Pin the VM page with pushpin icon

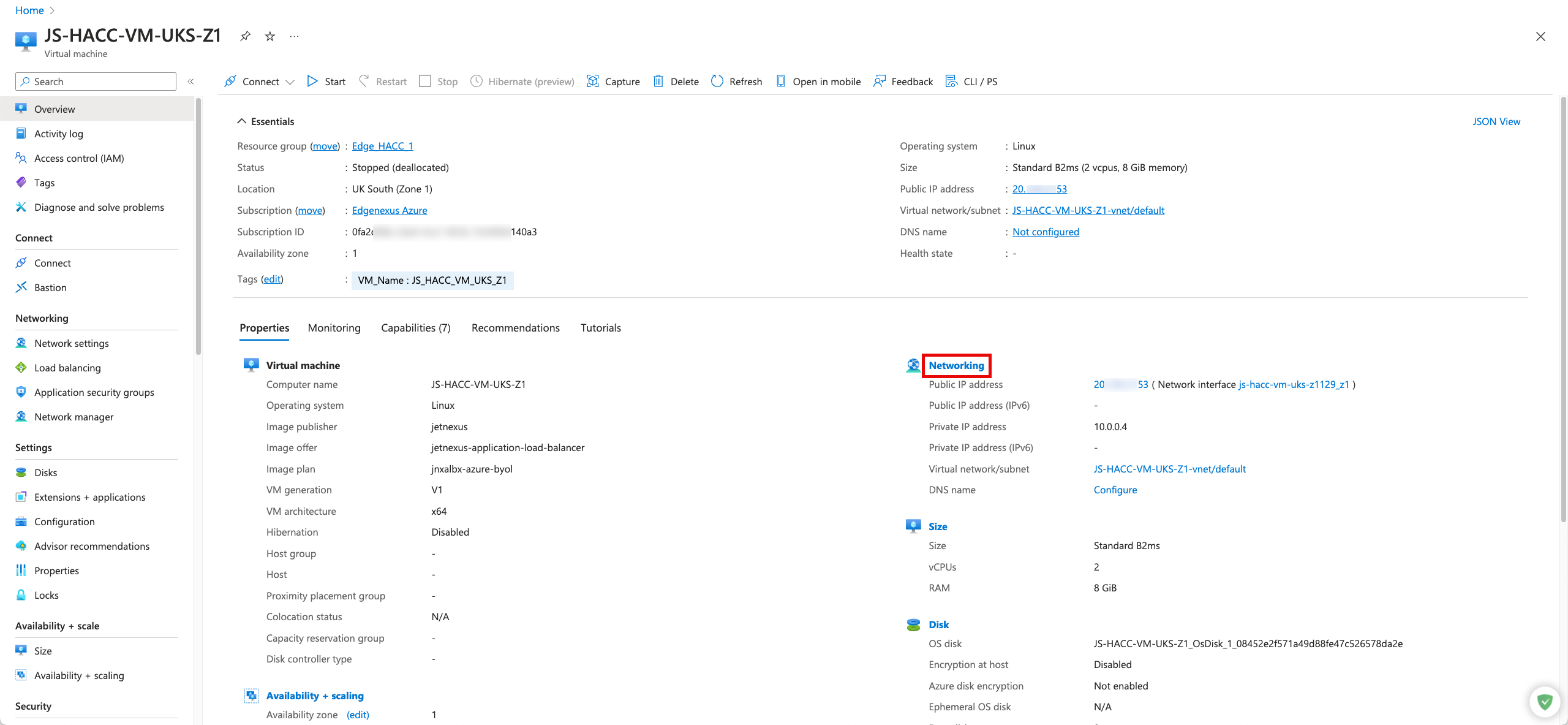[245, 36]
